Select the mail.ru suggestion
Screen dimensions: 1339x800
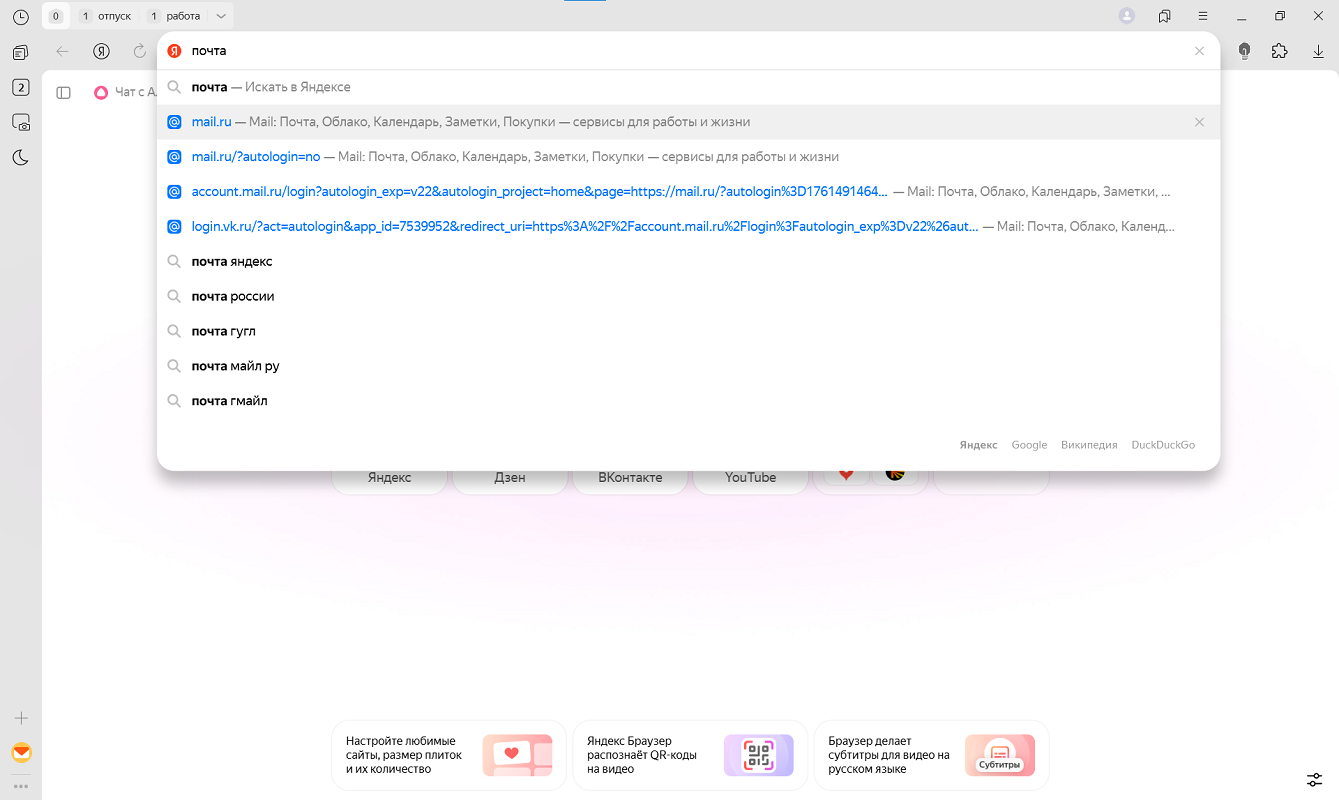tap(212, 122)
